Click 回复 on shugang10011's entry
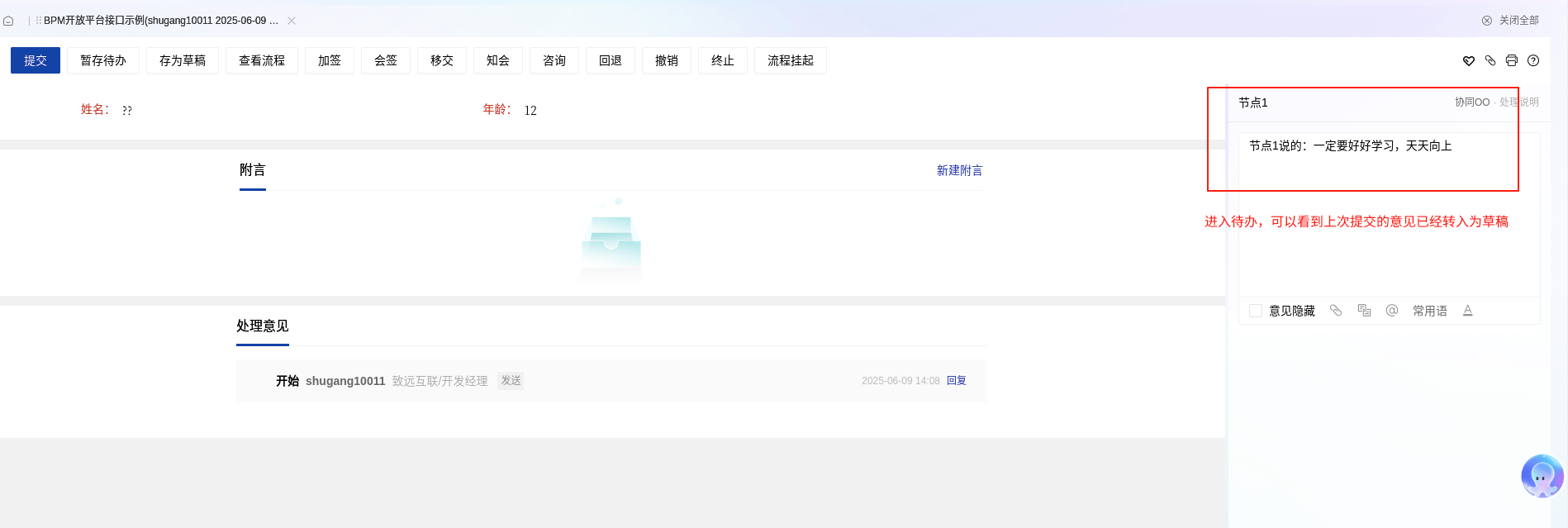The height and width of the screenshot is (528, 1568). 957,381
